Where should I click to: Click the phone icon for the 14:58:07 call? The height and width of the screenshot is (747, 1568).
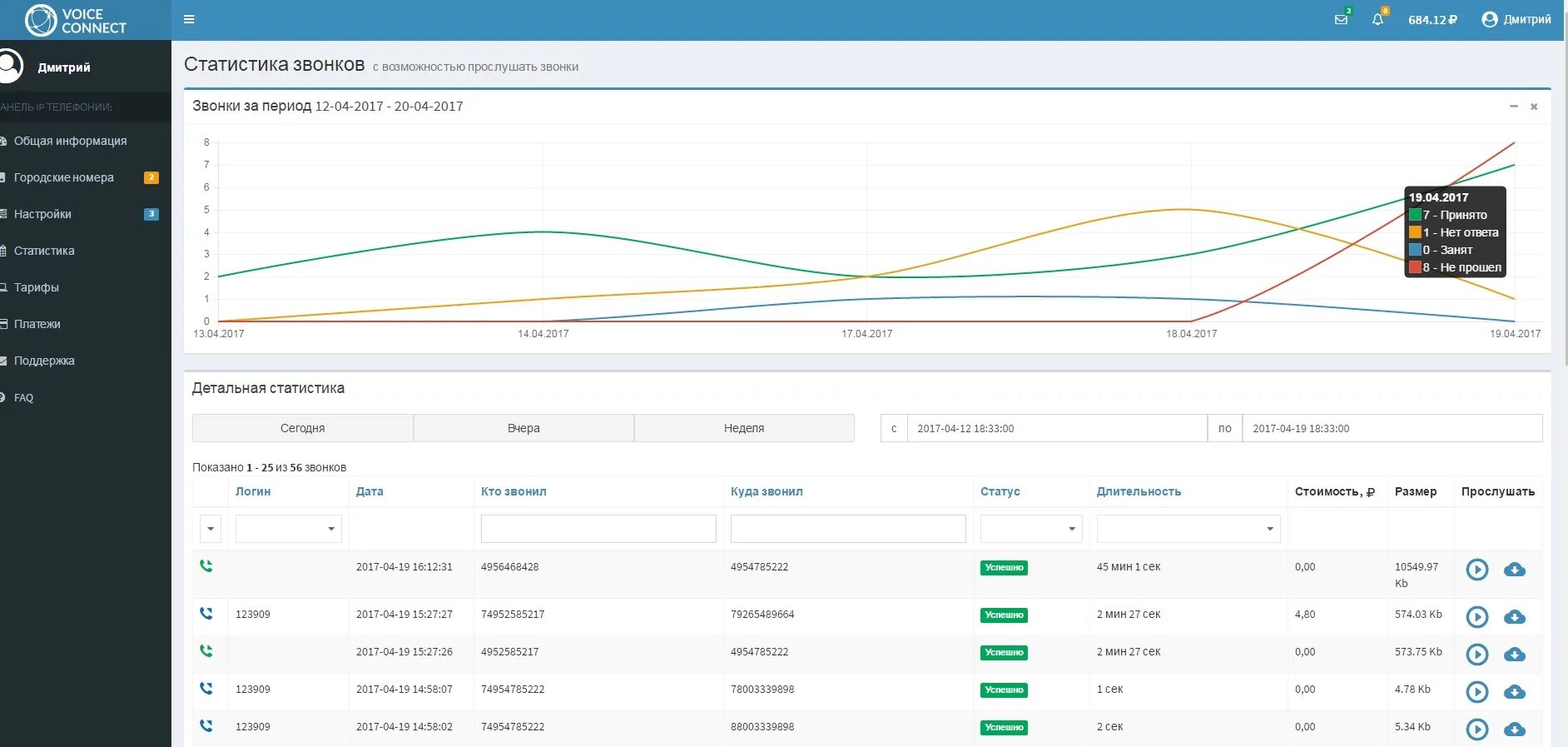click(206, 689)
